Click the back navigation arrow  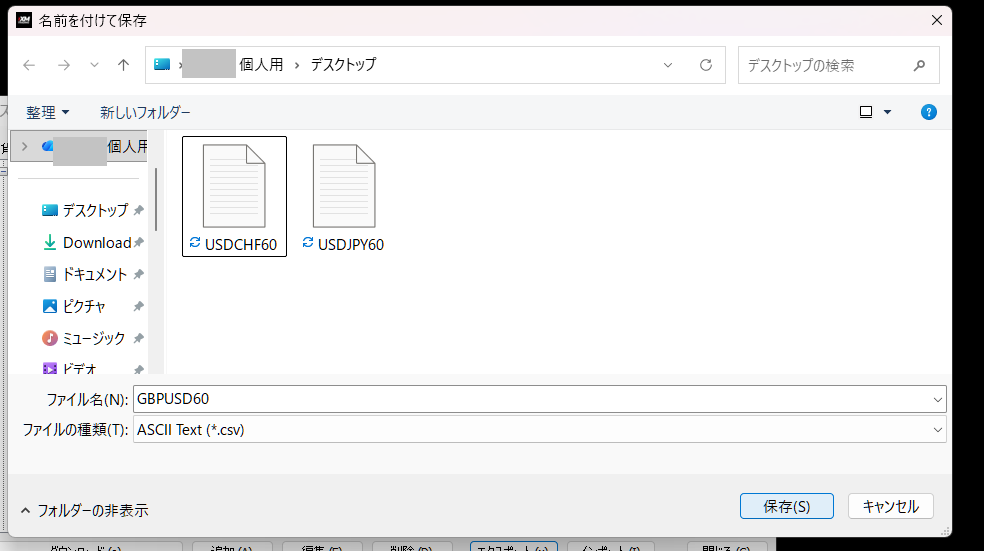pos(30,65)
